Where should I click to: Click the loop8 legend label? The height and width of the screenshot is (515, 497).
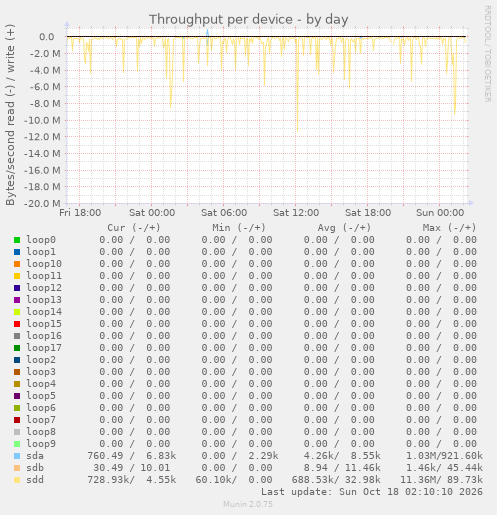point(41,432)
